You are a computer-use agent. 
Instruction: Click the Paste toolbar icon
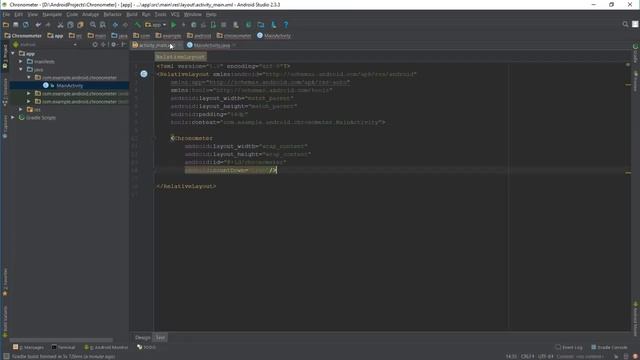point(80,25)
